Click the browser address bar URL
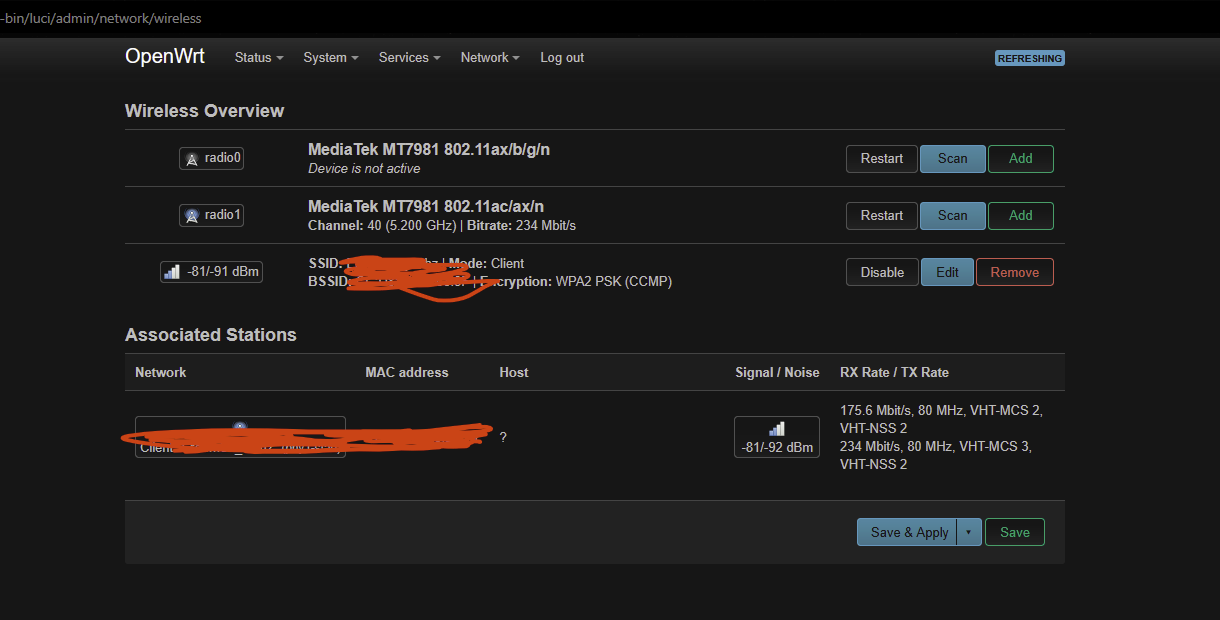This screenshot has width=1220, height=620. [x=101, y=18]
